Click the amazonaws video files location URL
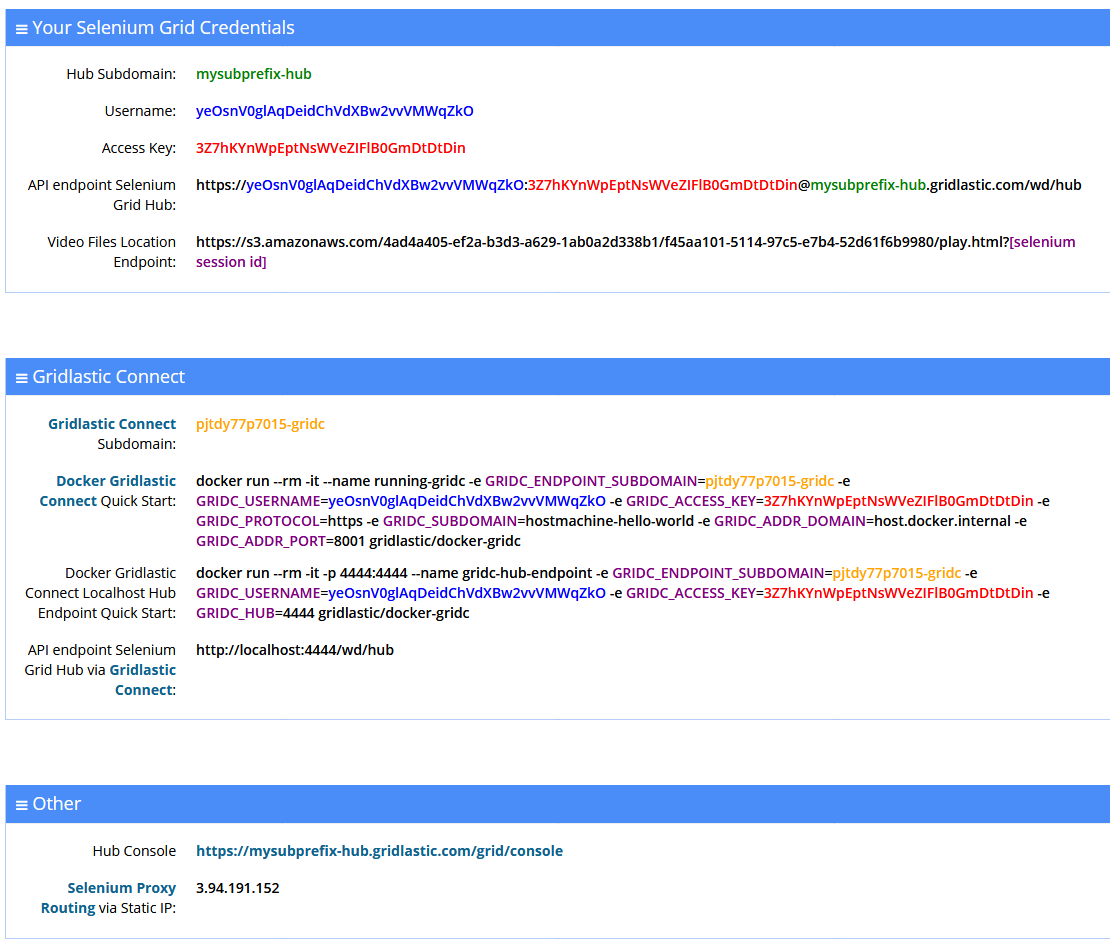The image size is (1110, 948). click(x=600, y=242)
